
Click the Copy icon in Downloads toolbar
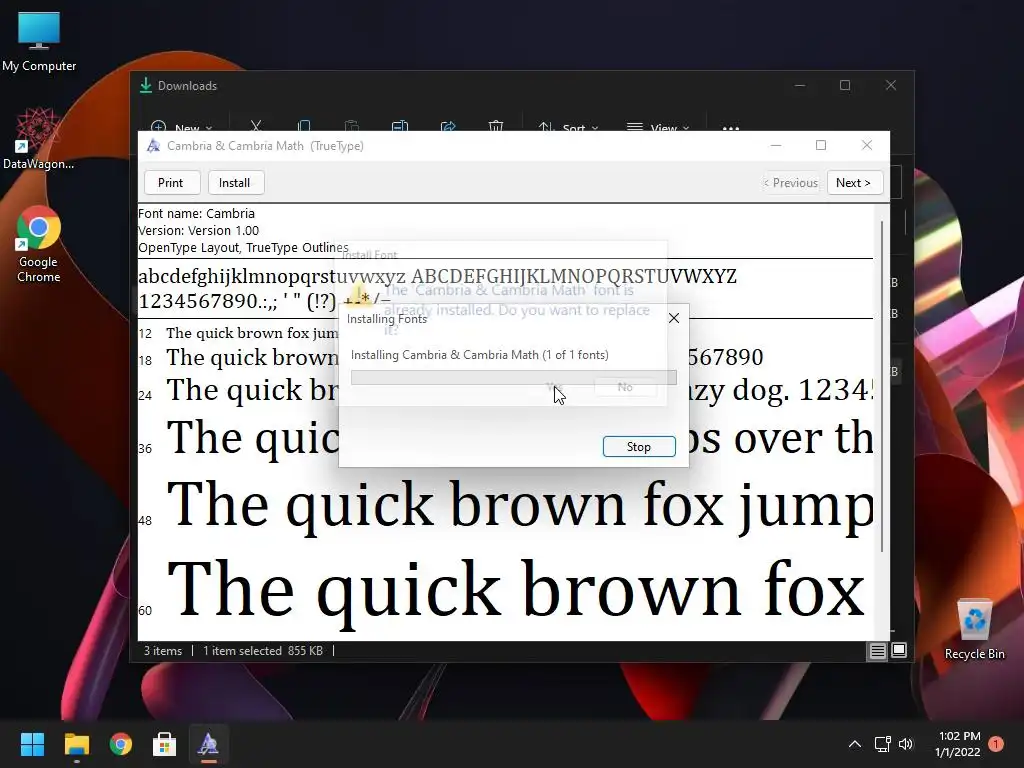point(304,126)
